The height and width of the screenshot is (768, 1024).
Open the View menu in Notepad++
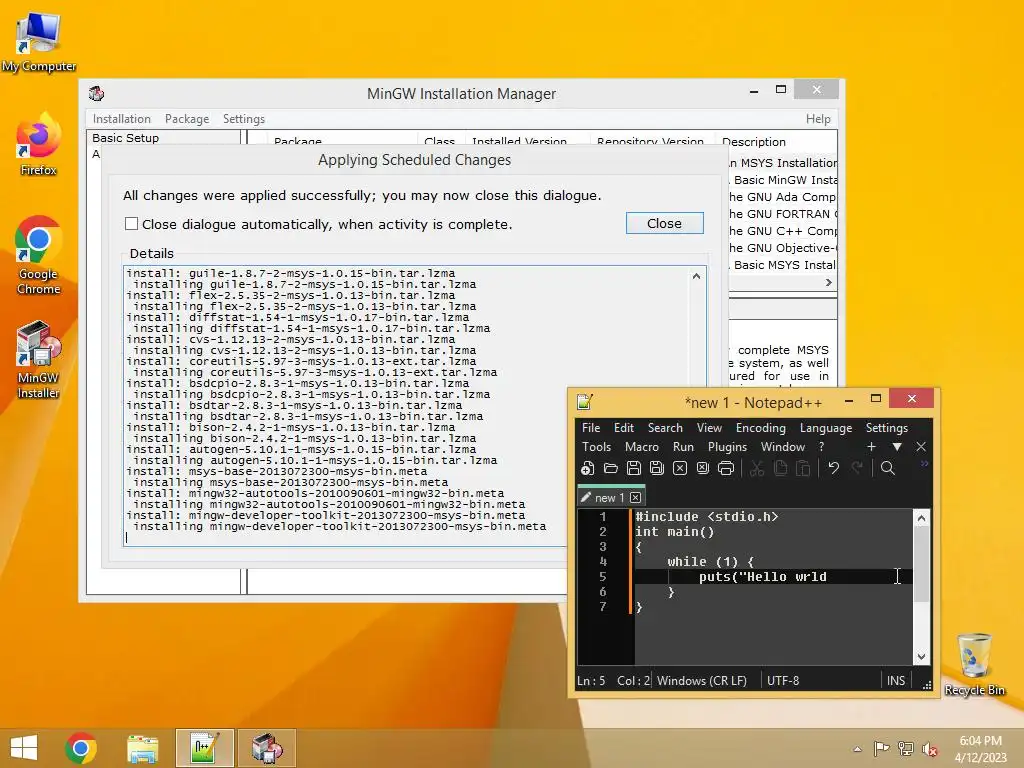pyautogui.click(x=709, y=428)
